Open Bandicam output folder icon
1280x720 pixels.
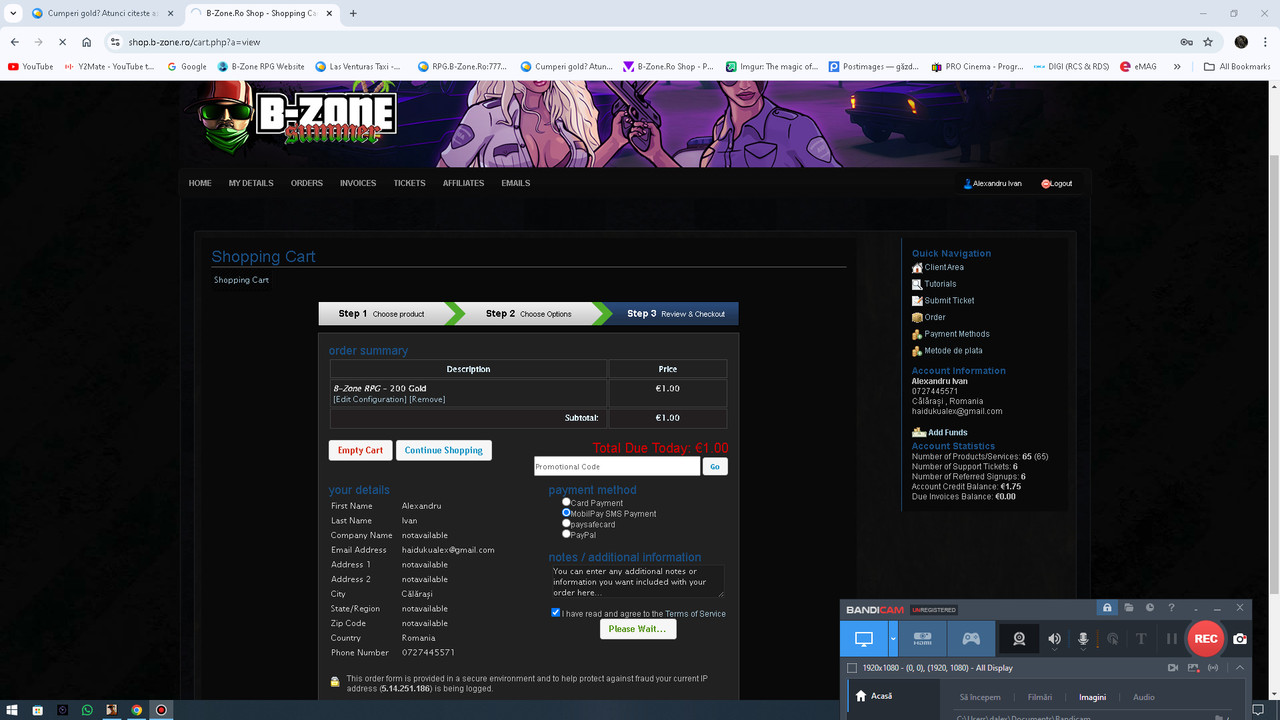coord(1128,608)
